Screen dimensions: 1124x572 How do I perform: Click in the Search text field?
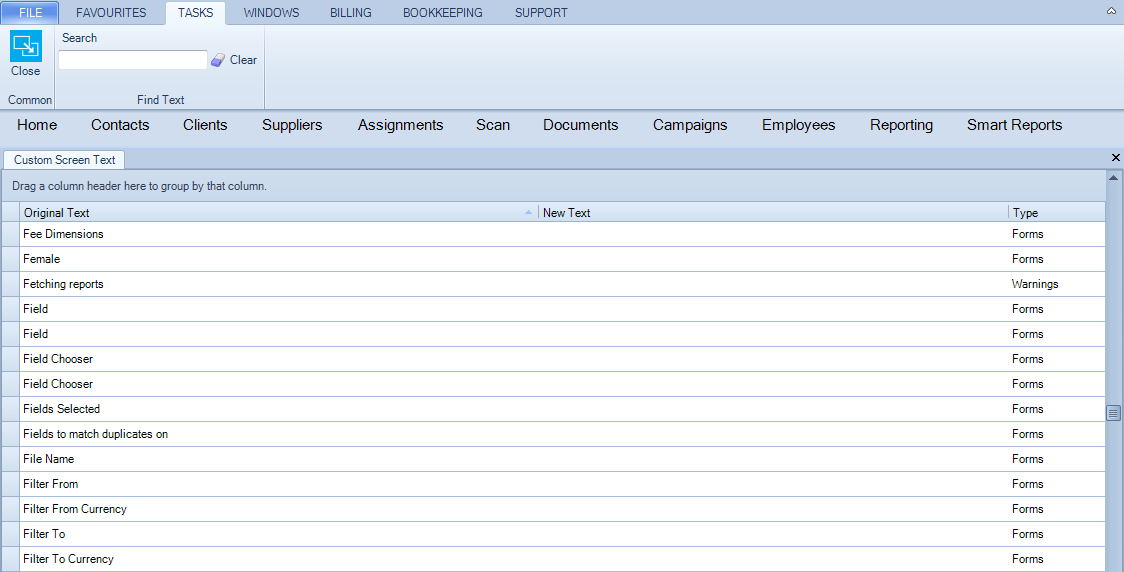pyautogui.click(x=133, y=60)
